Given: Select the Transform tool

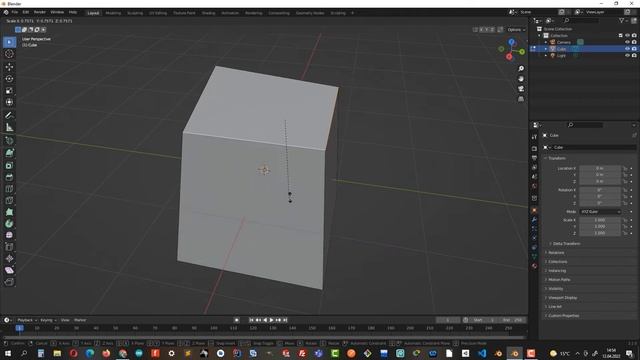Looking at the screenshot, I should click(9, 102).
